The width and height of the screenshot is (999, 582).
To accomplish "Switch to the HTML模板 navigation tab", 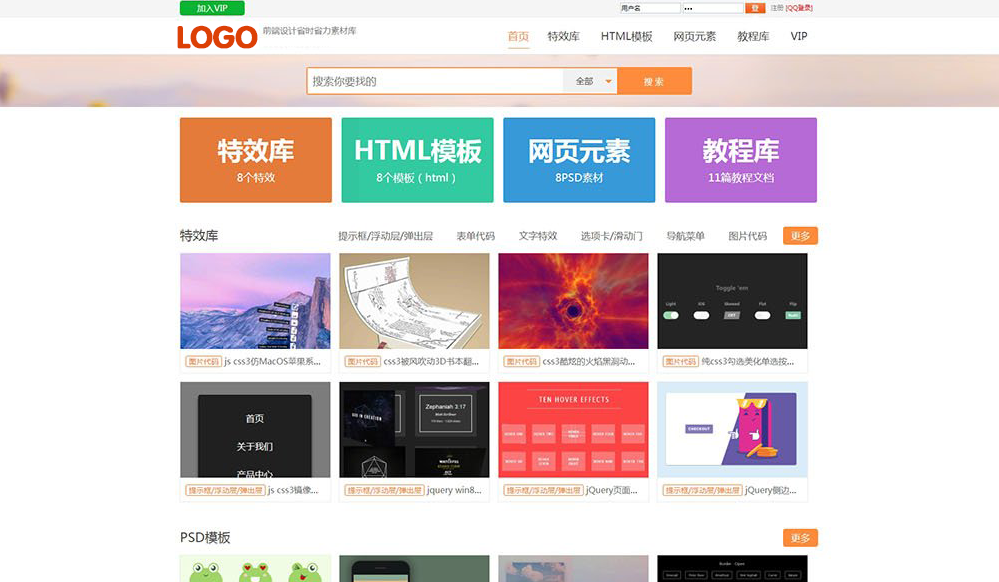I will [x=626, y=37].
